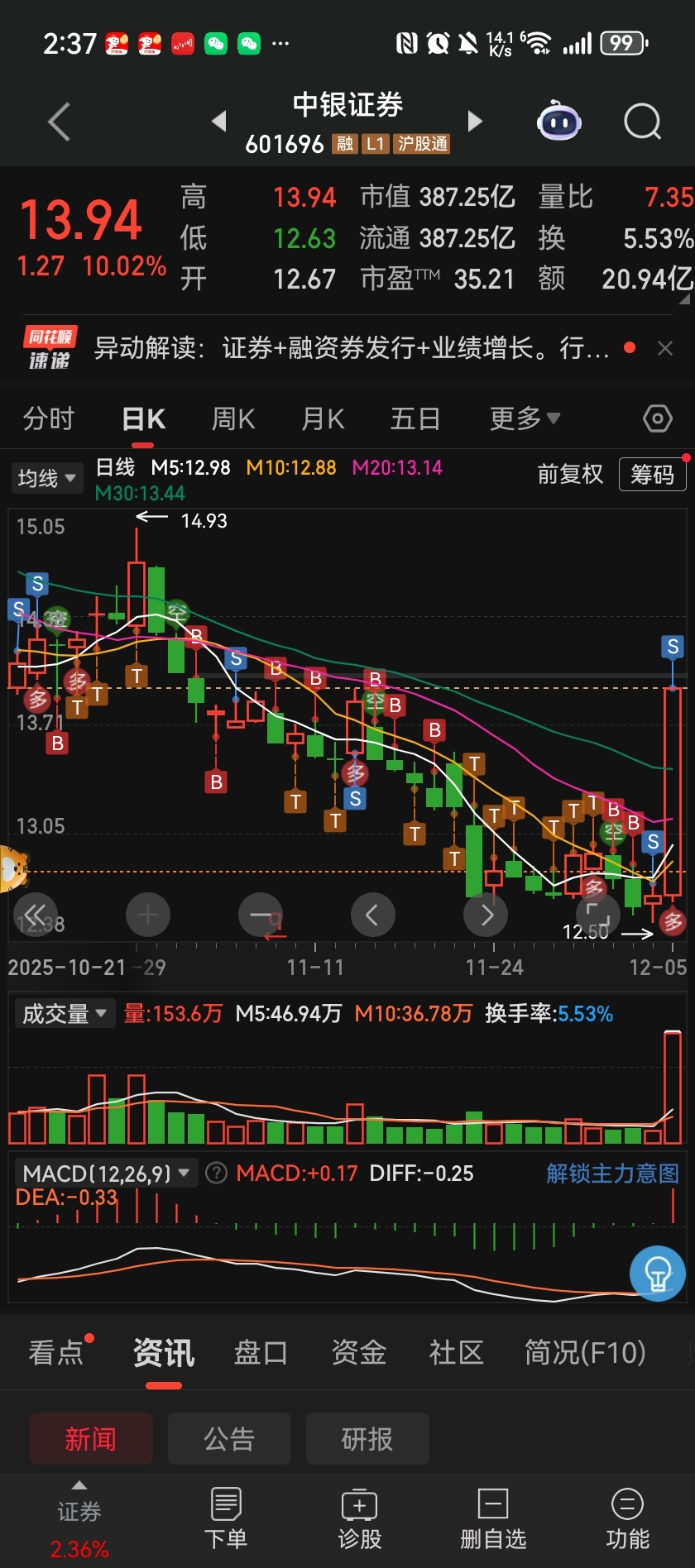Move chart left with round arrow button

pyautogui.click(x=373, y=915)
